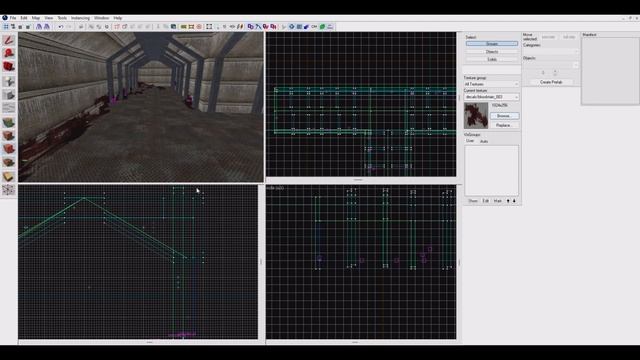Viewport: 640px width, 360px height.
Task: Click the empty VisGroups list box
Action: click(x=491, y=170)
